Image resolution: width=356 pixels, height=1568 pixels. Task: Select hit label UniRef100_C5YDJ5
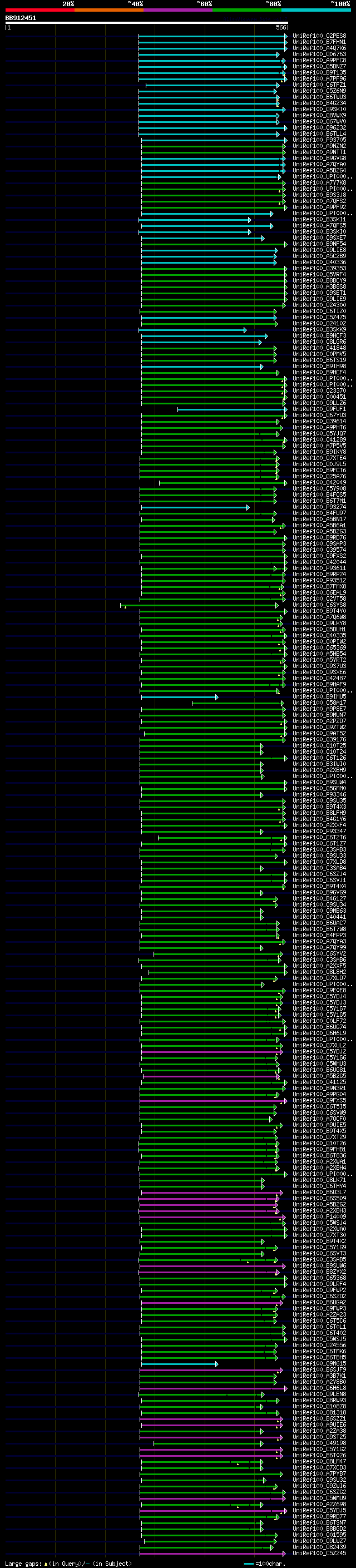point(319,1510)
